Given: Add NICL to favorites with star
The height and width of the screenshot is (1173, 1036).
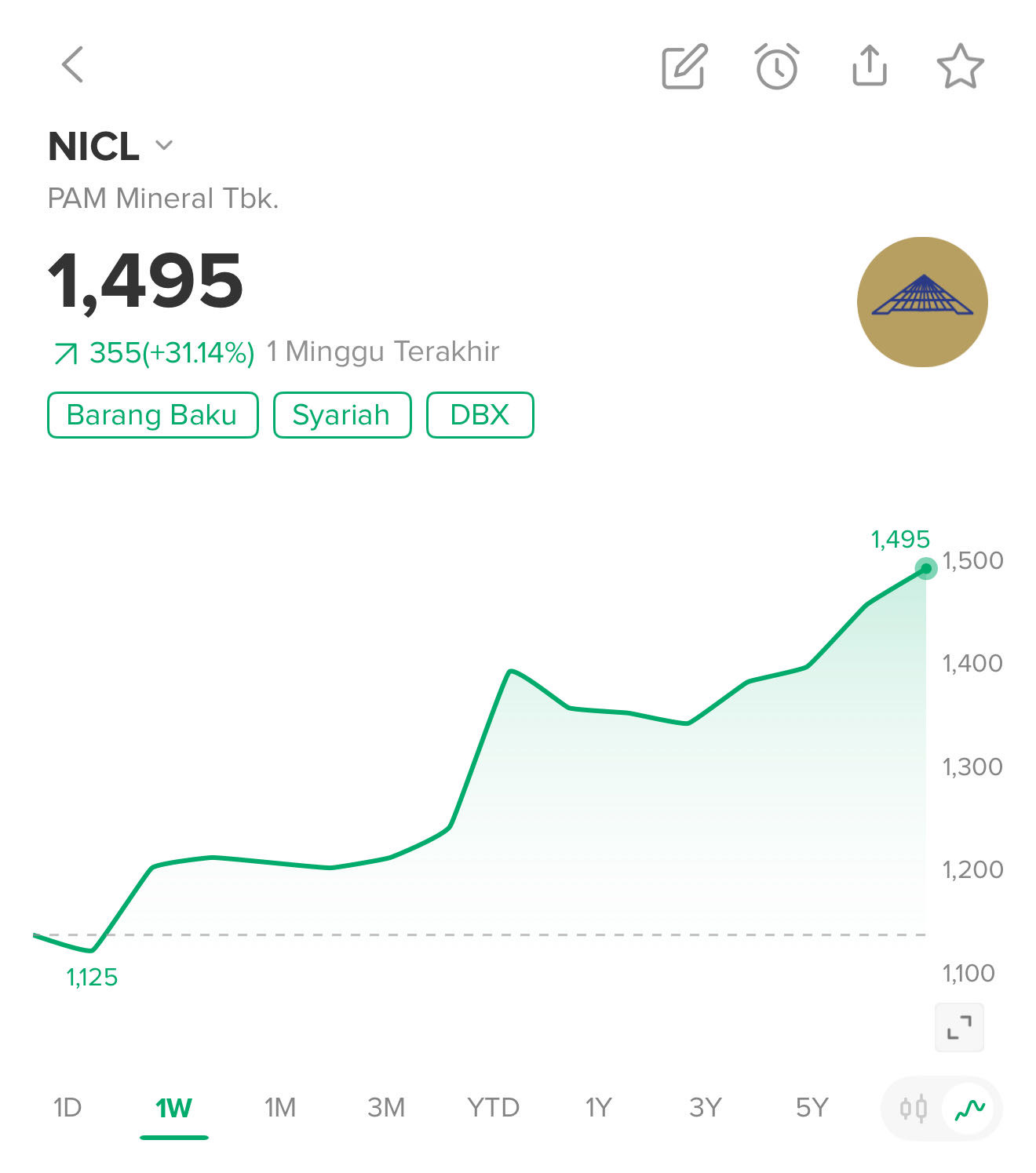Looking at the screenshot, I should tap(960, 67).
